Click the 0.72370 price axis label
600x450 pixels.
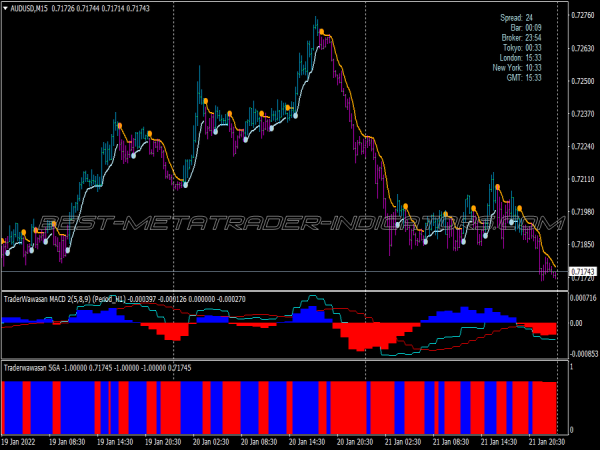583,114
